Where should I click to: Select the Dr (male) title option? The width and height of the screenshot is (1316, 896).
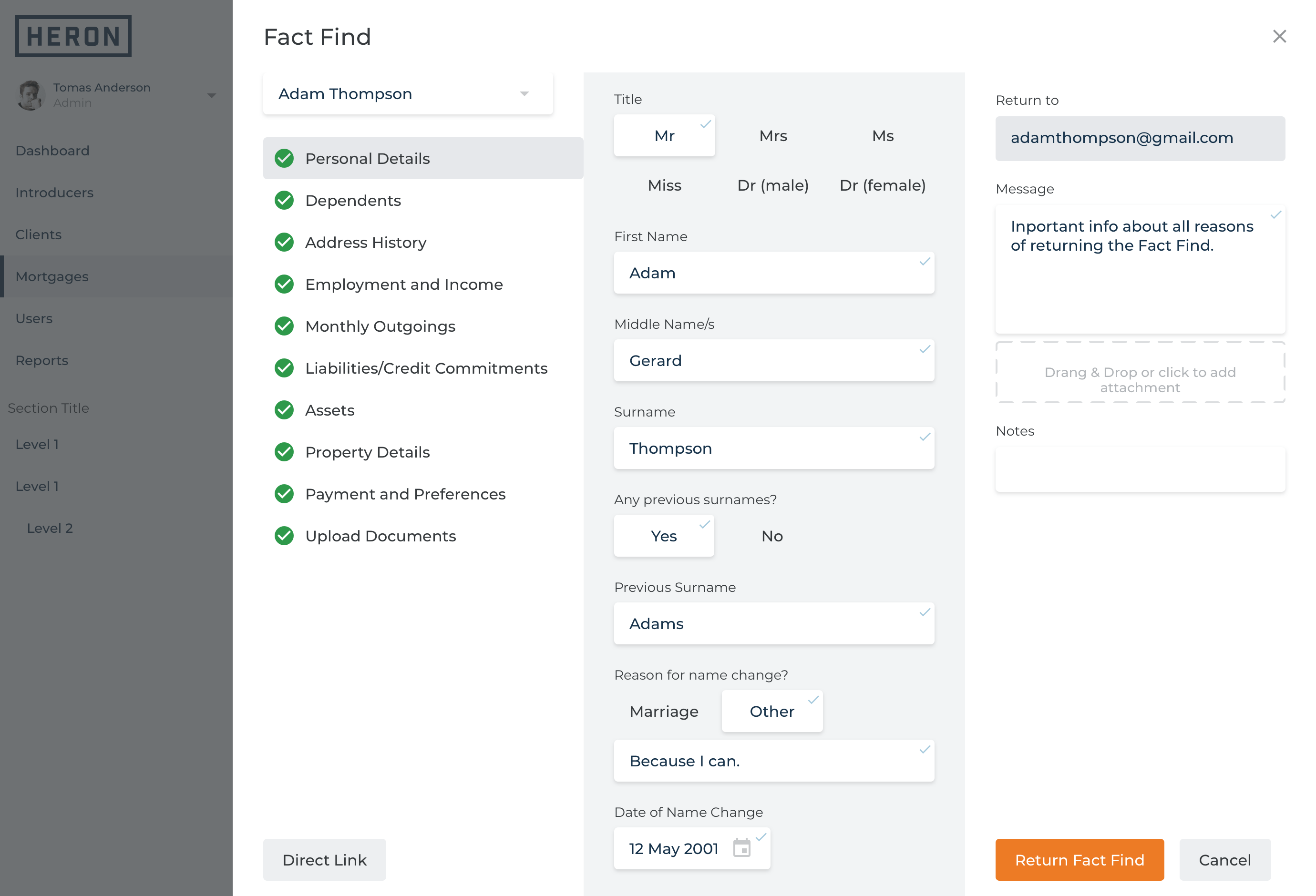(x=773, y=185)
